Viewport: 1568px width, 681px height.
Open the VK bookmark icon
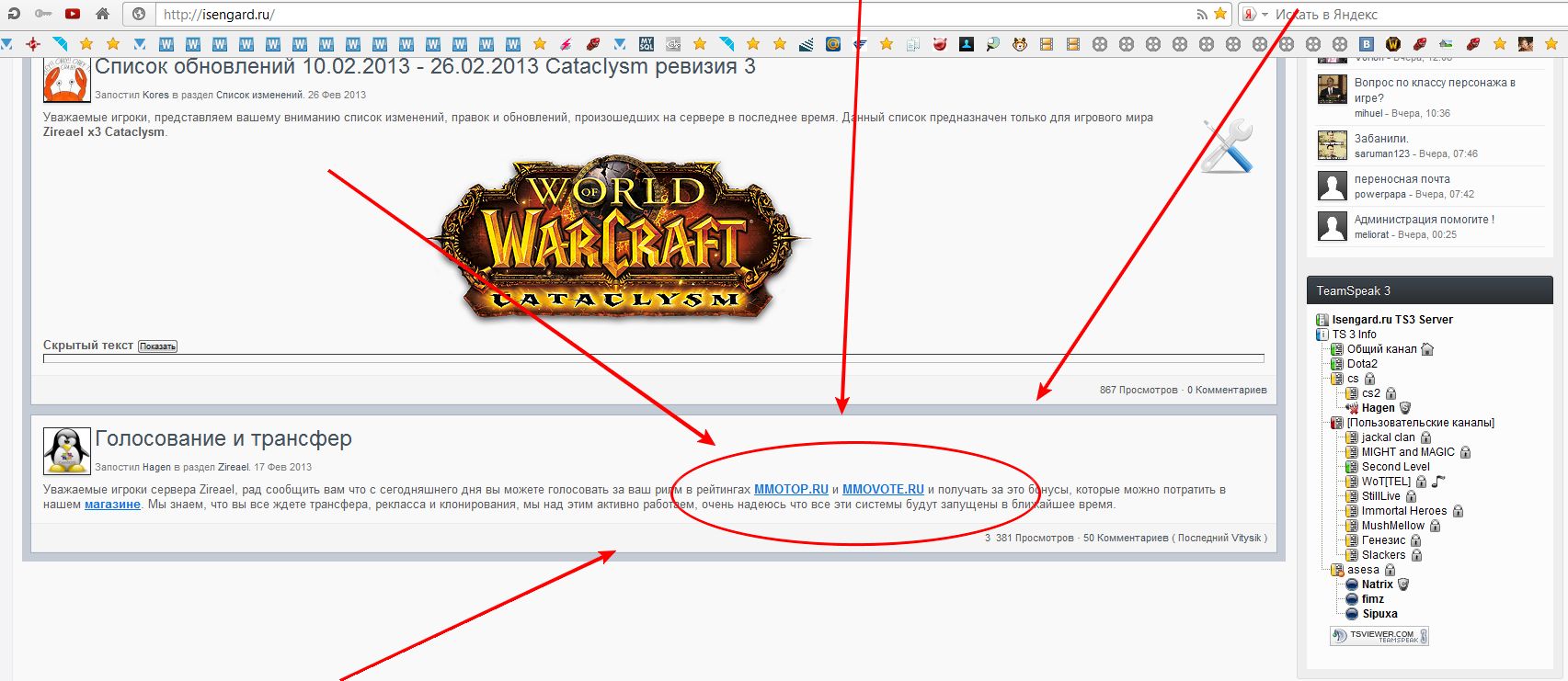[1367, 43]
